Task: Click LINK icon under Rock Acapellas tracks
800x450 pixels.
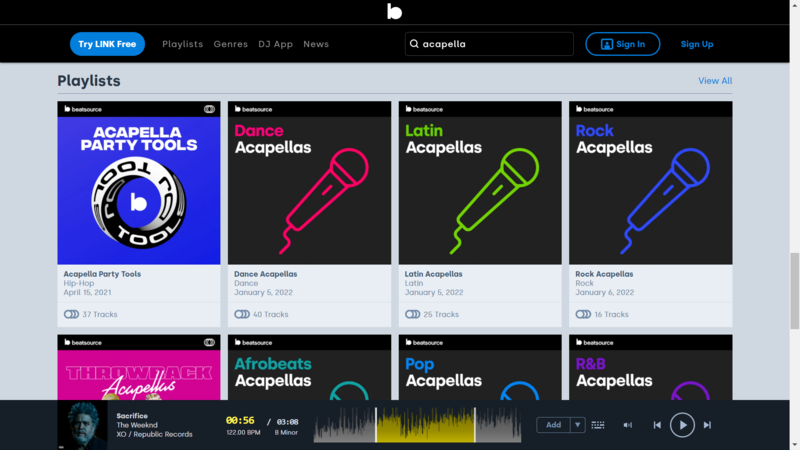Action: coord(583,314)
